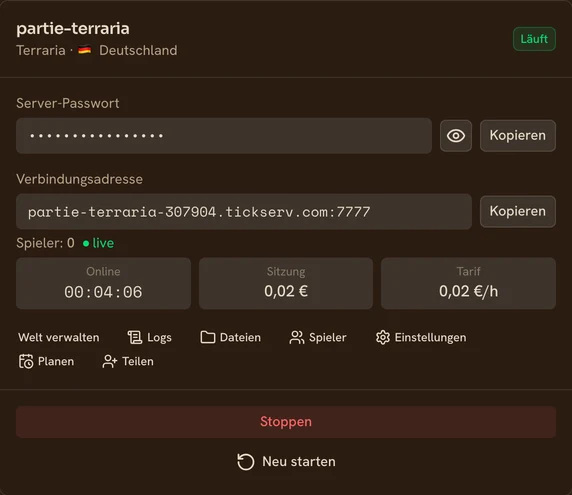
Task: Stop the server with Stoppen
Action: click(286, 422)
